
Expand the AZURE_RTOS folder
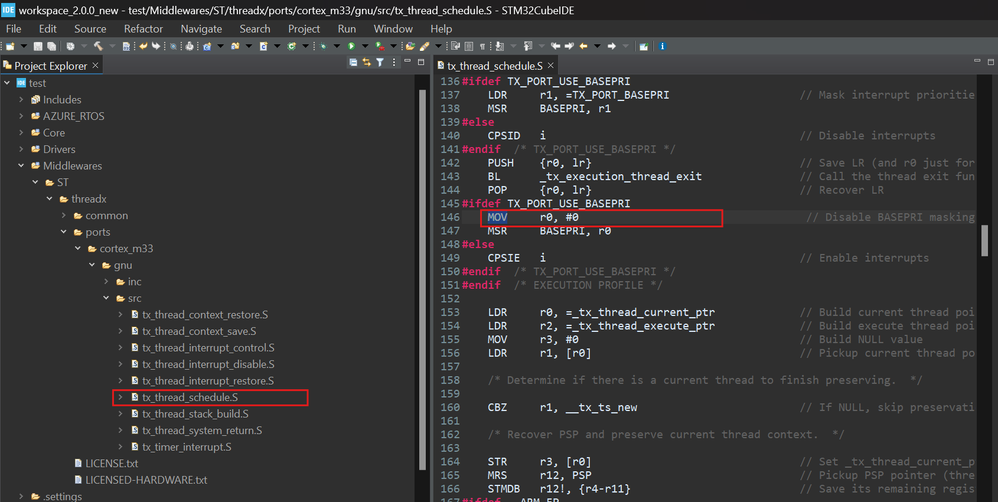point(21,116)
